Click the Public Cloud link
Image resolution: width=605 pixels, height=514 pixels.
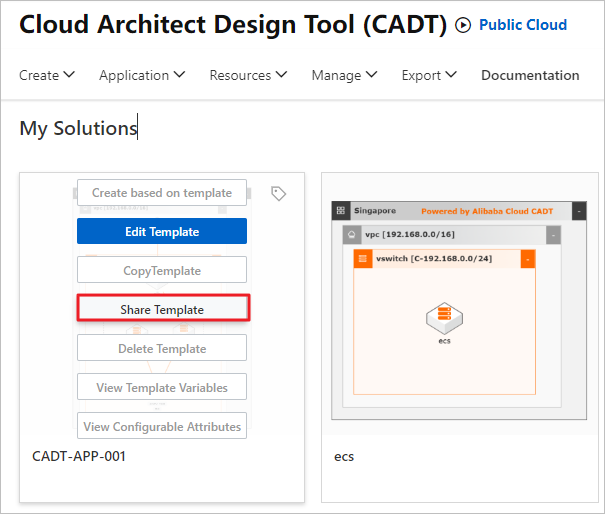[x=523, y=25]
